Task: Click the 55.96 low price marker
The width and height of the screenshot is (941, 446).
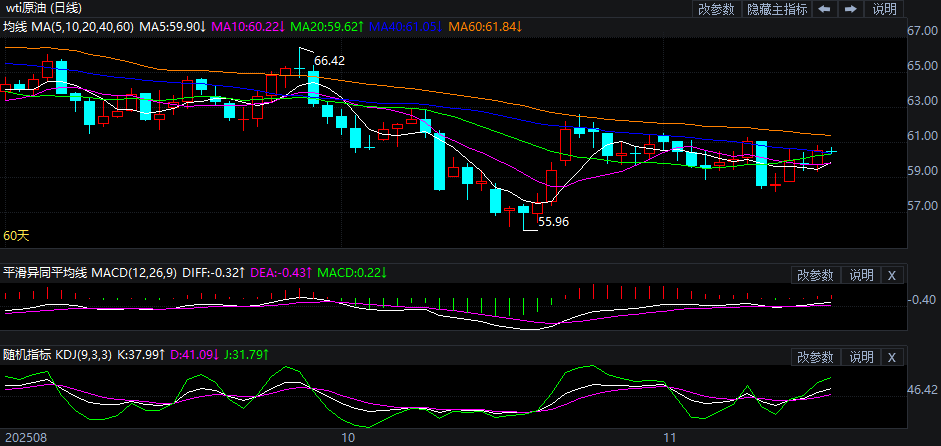Action: [553, 222]
